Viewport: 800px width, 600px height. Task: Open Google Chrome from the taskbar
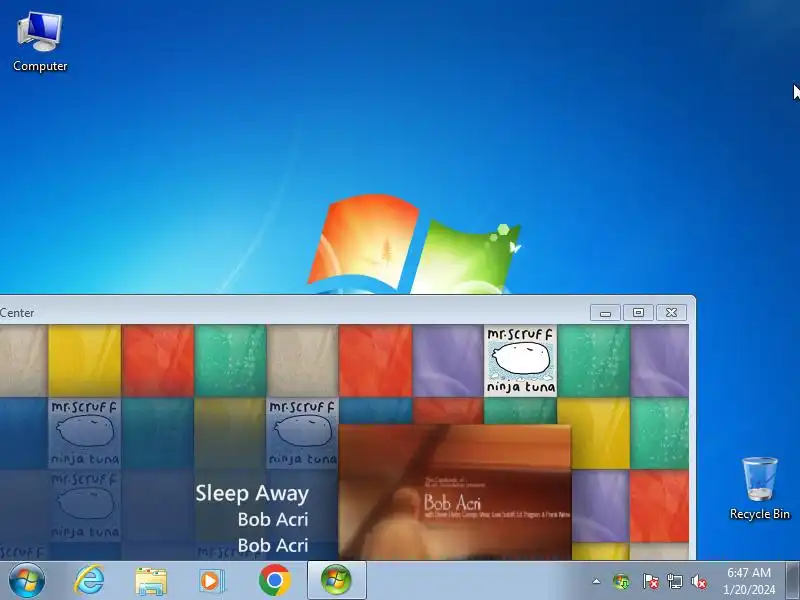tap(274, 581)
